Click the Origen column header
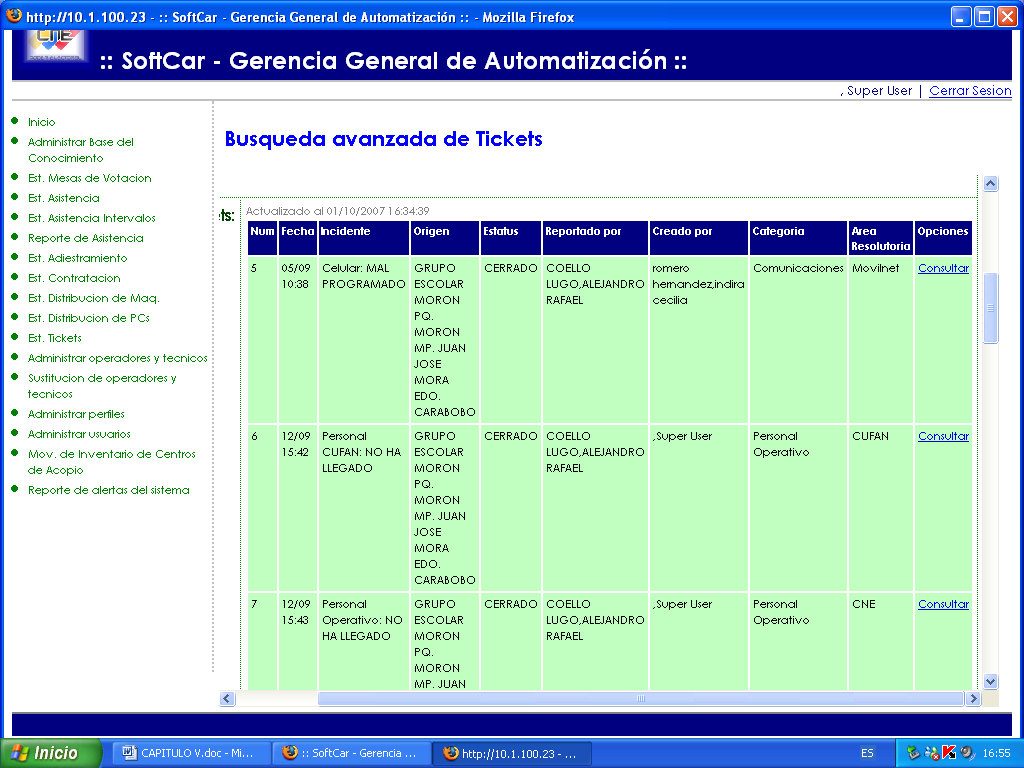Viewport: 1024px width, 768px height. click(x=445, y=238)
